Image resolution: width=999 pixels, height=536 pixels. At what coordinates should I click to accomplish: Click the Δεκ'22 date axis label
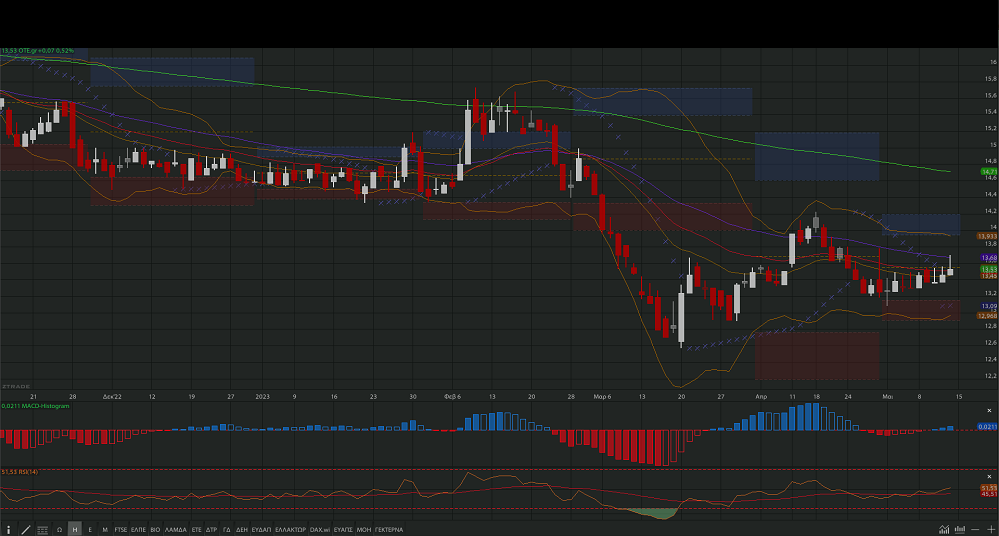pos(112,396)
